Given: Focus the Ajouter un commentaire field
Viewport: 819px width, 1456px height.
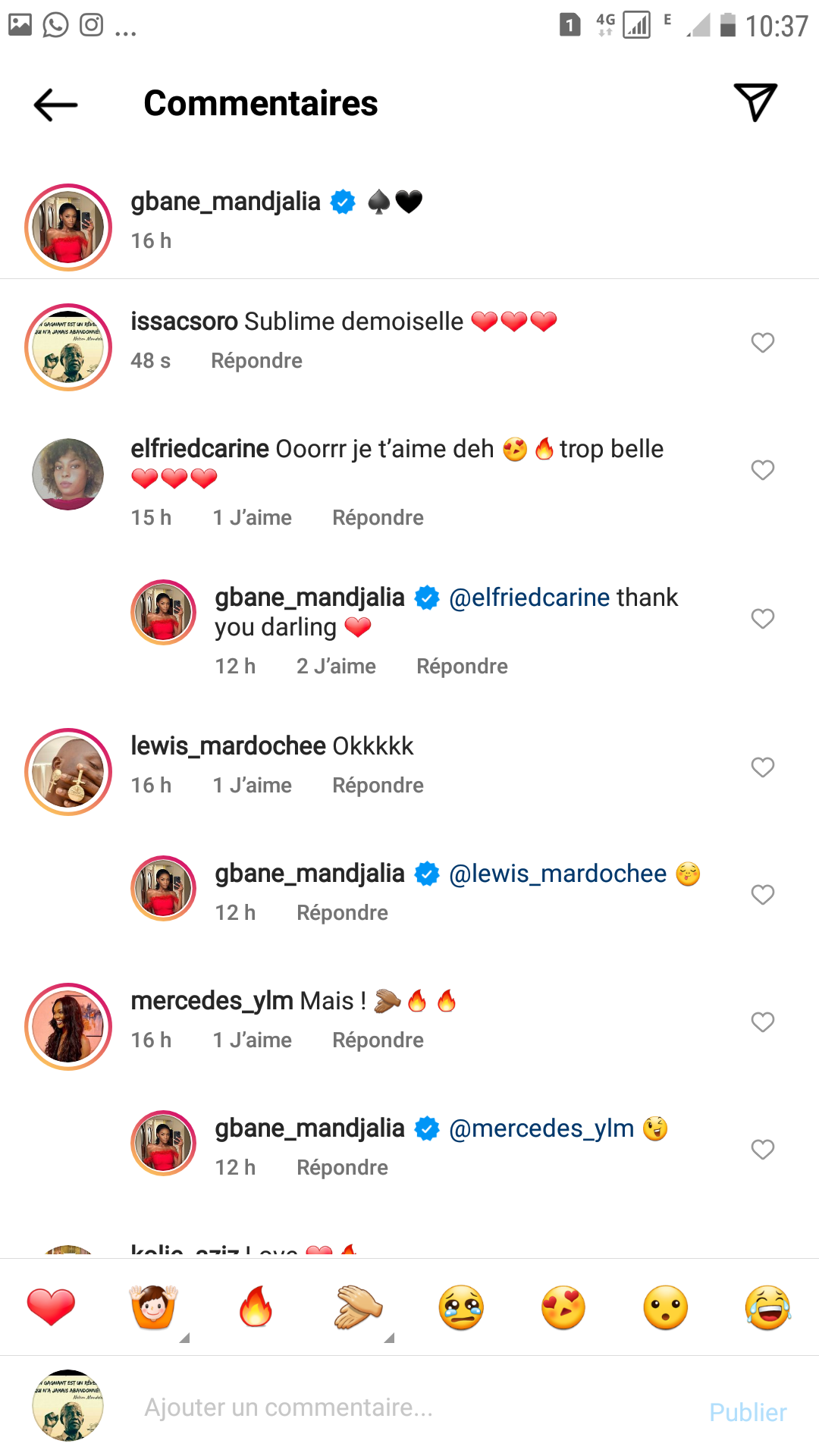Looking at the screenshot, I should pyautogui.click(x=379, y=1407).
